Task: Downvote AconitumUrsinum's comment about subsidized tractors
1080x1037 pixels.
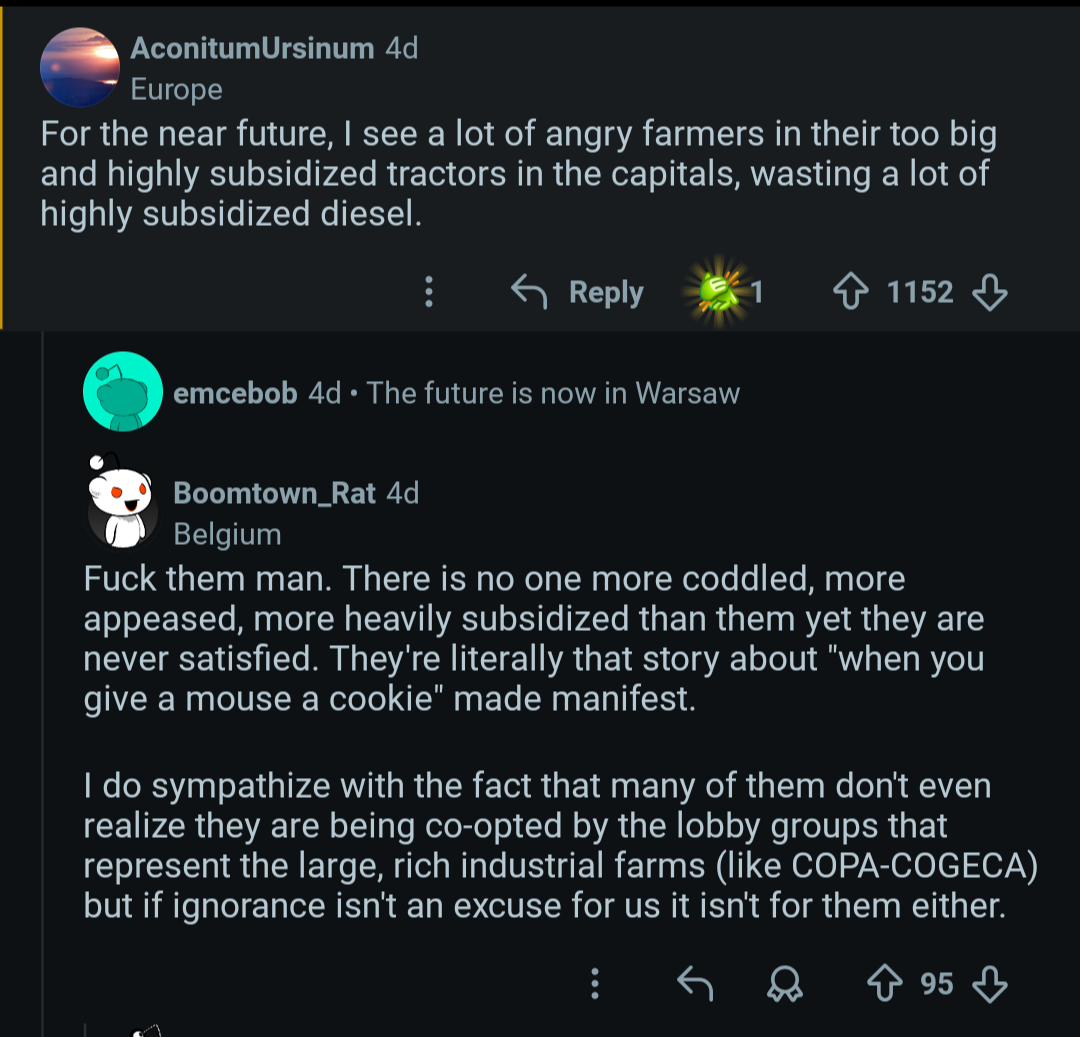Action: pyautogui.click(x=990, y=292)
